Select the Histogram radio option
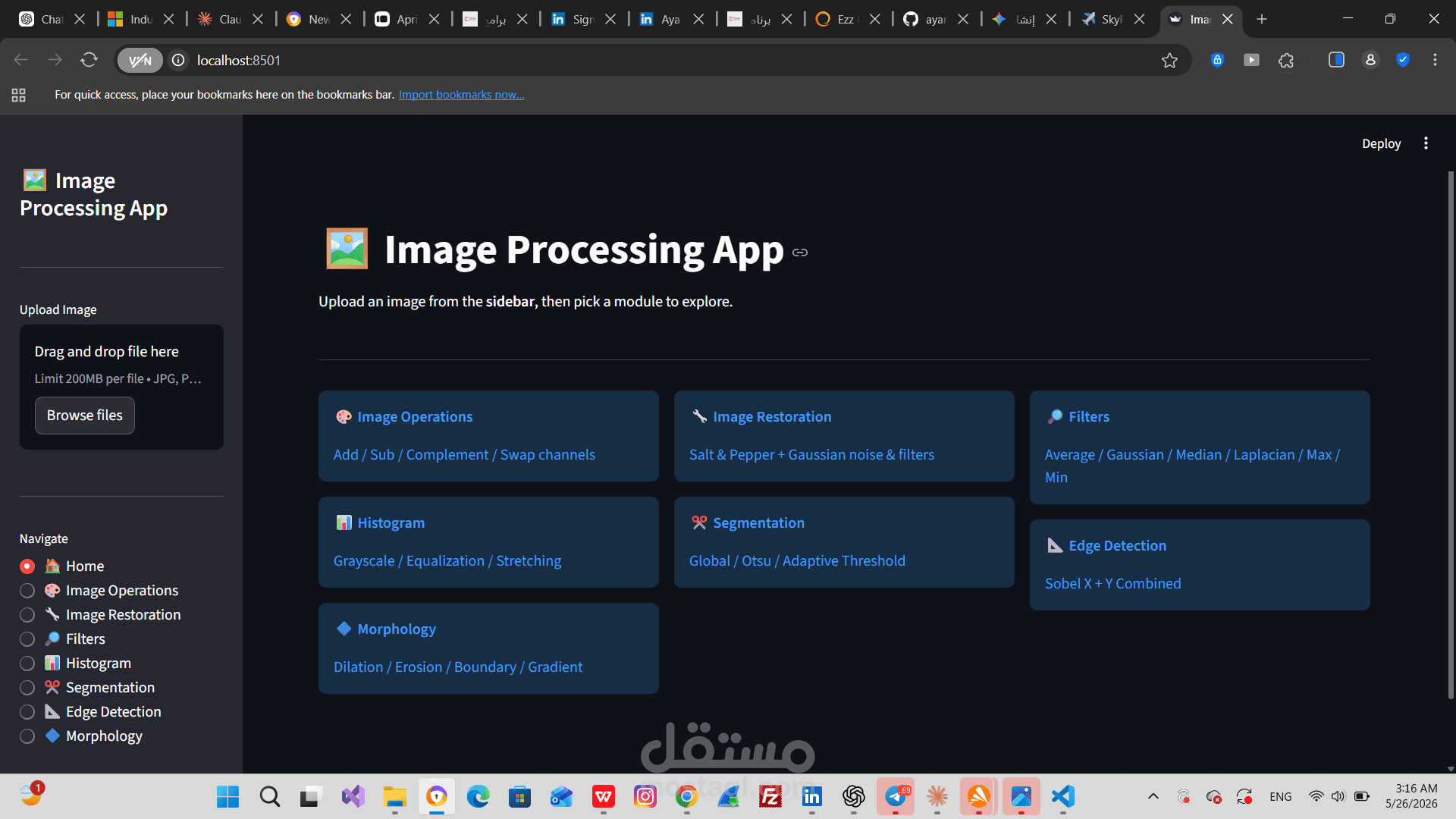 pos(27,664)
